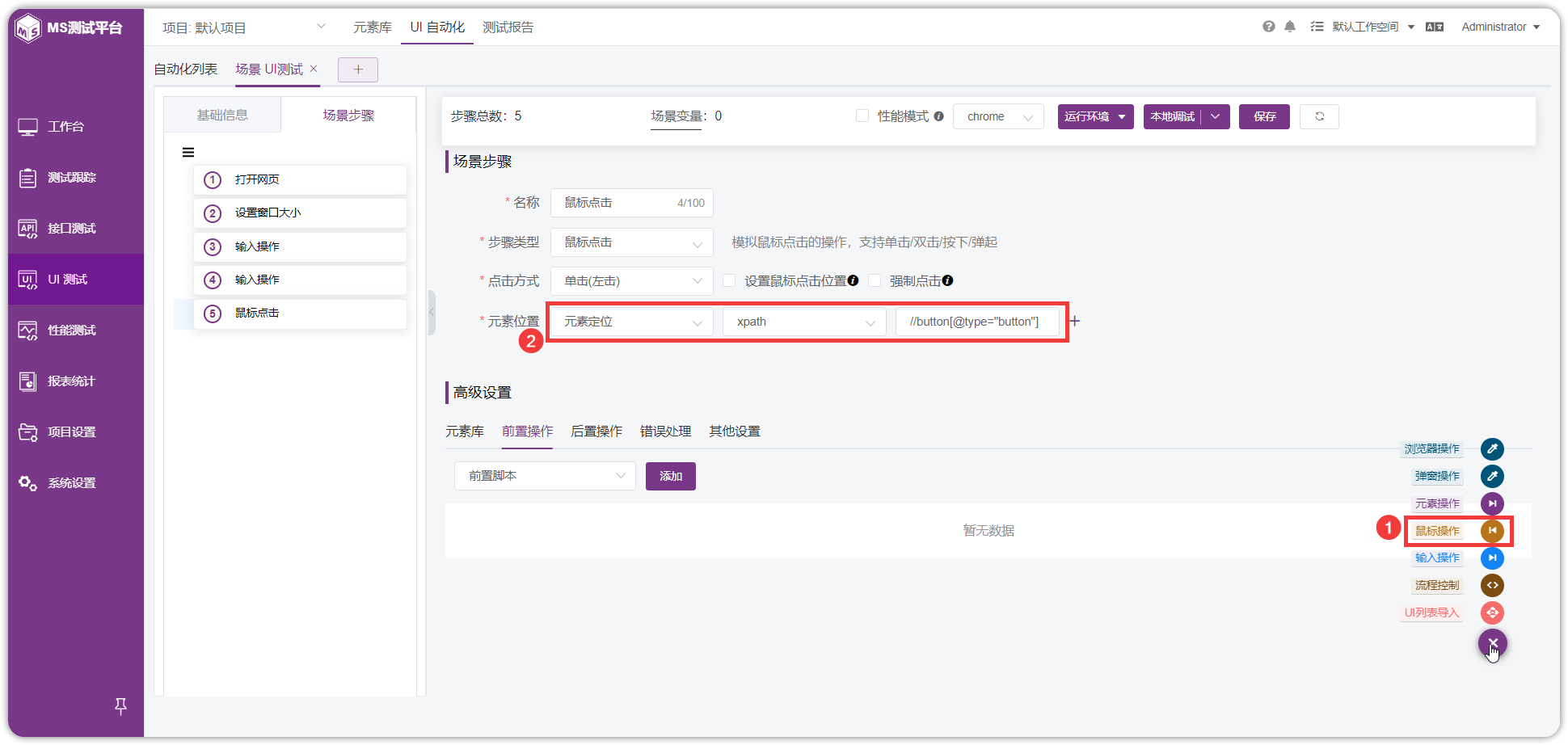Click the 浏览器操作 round icon
The height and width of the screenshot is (745, 1568).
(x=1492, y=448)
